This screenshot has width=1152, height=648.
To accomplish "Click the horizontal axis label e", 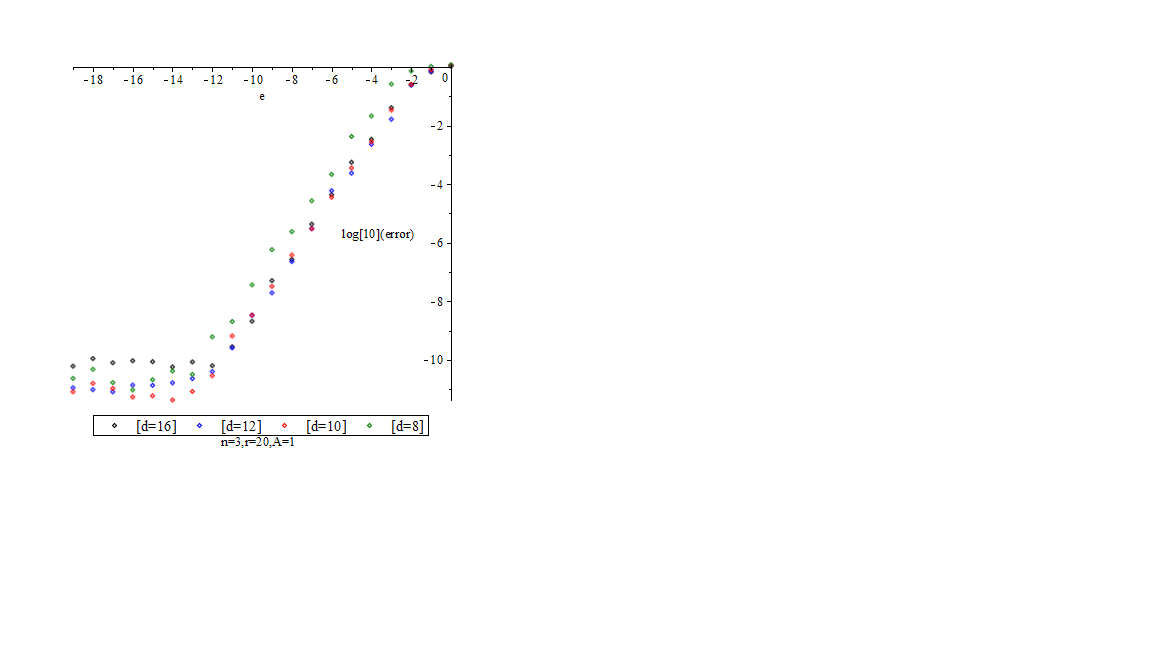I will coord(262,96).
